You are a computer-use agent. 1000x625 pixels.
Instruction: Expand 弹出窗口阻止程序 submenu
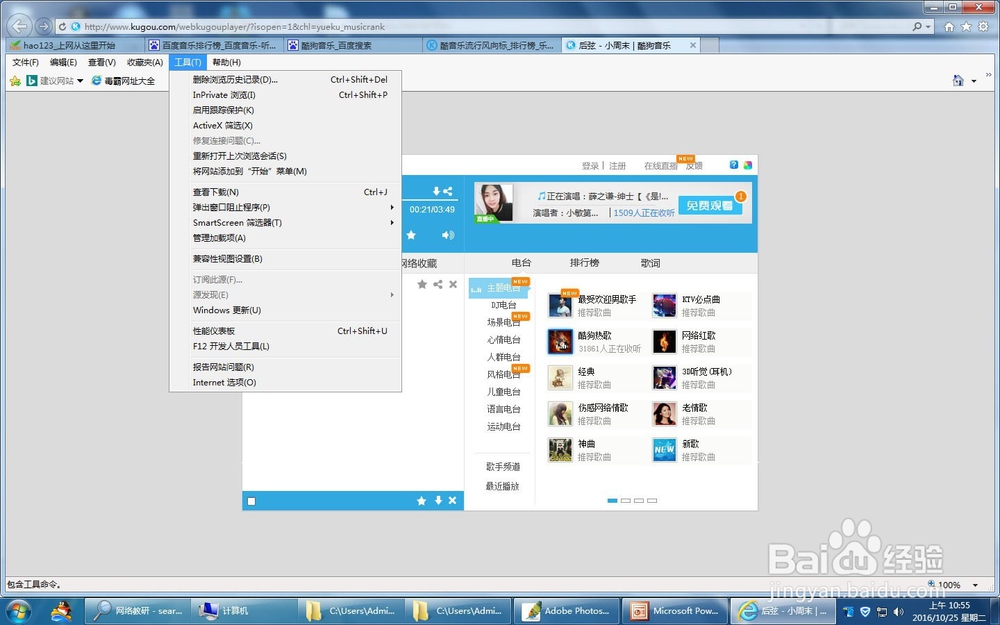pos(392,207)
